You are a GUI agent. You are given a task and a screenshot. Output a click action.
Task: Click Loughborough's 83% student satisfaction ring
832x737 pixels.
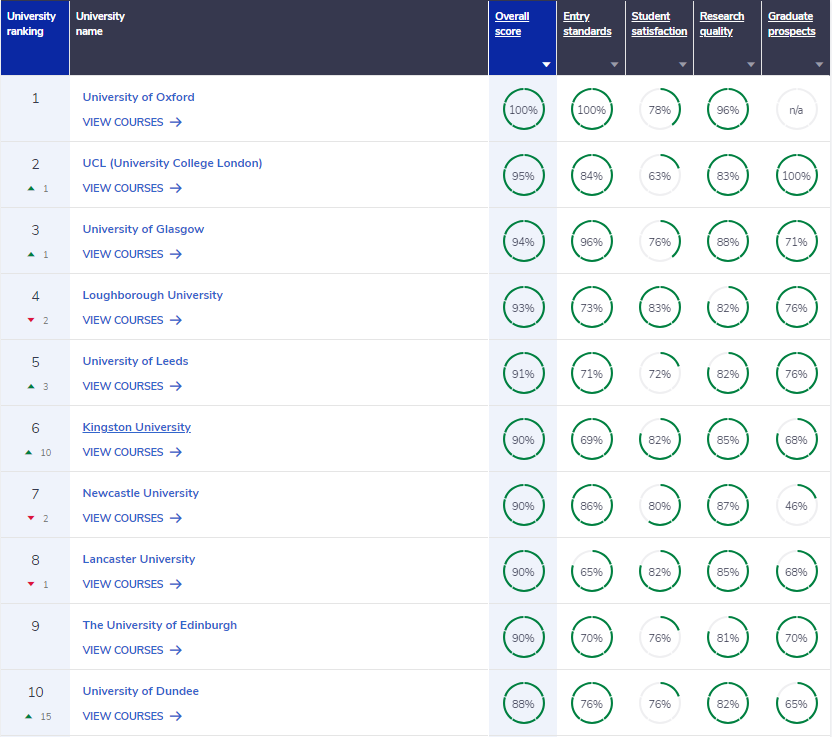point(660,308)
